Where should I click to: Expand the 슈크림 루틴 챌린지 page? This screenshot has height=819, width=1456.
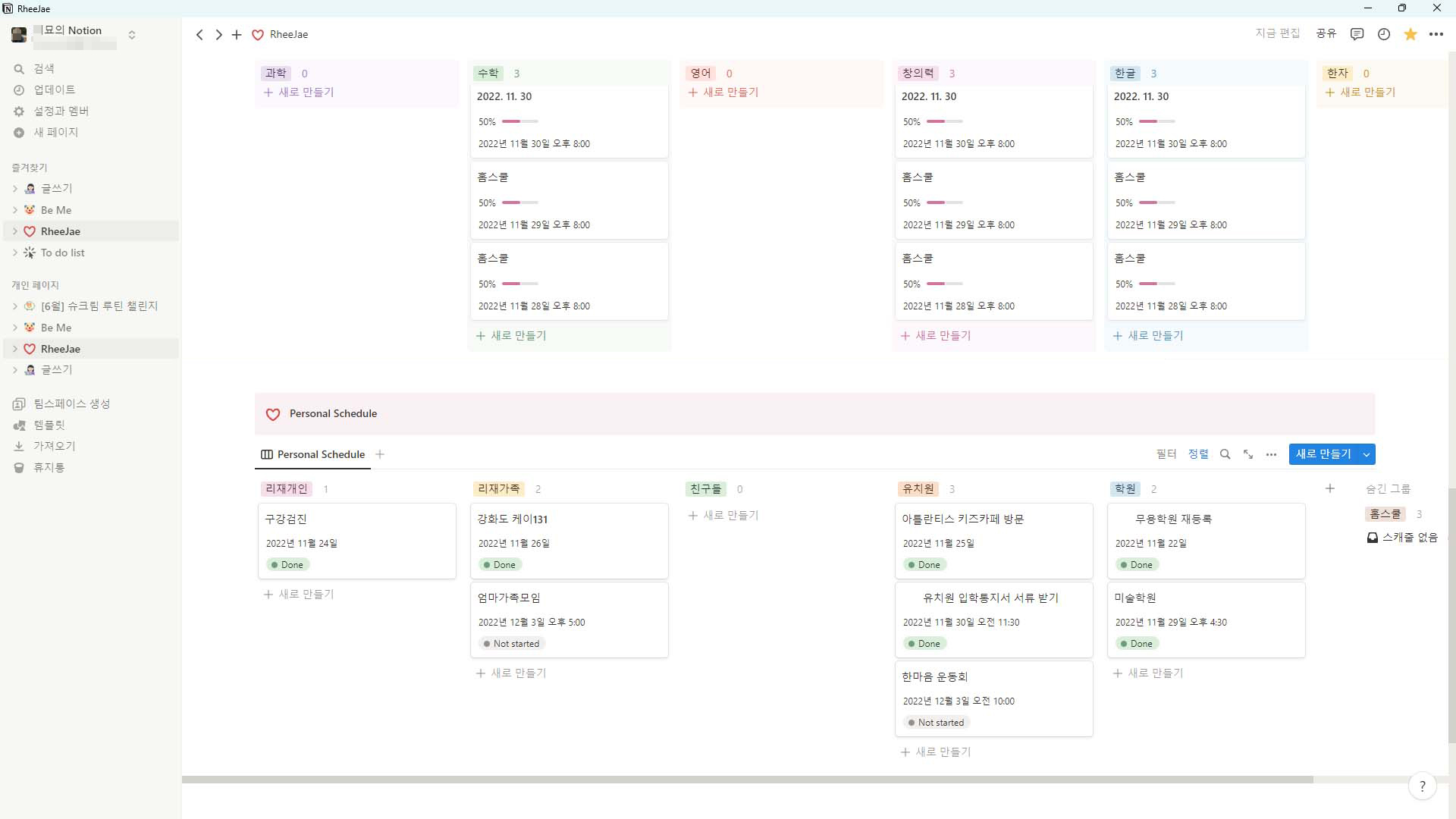(x=15, y=306)
